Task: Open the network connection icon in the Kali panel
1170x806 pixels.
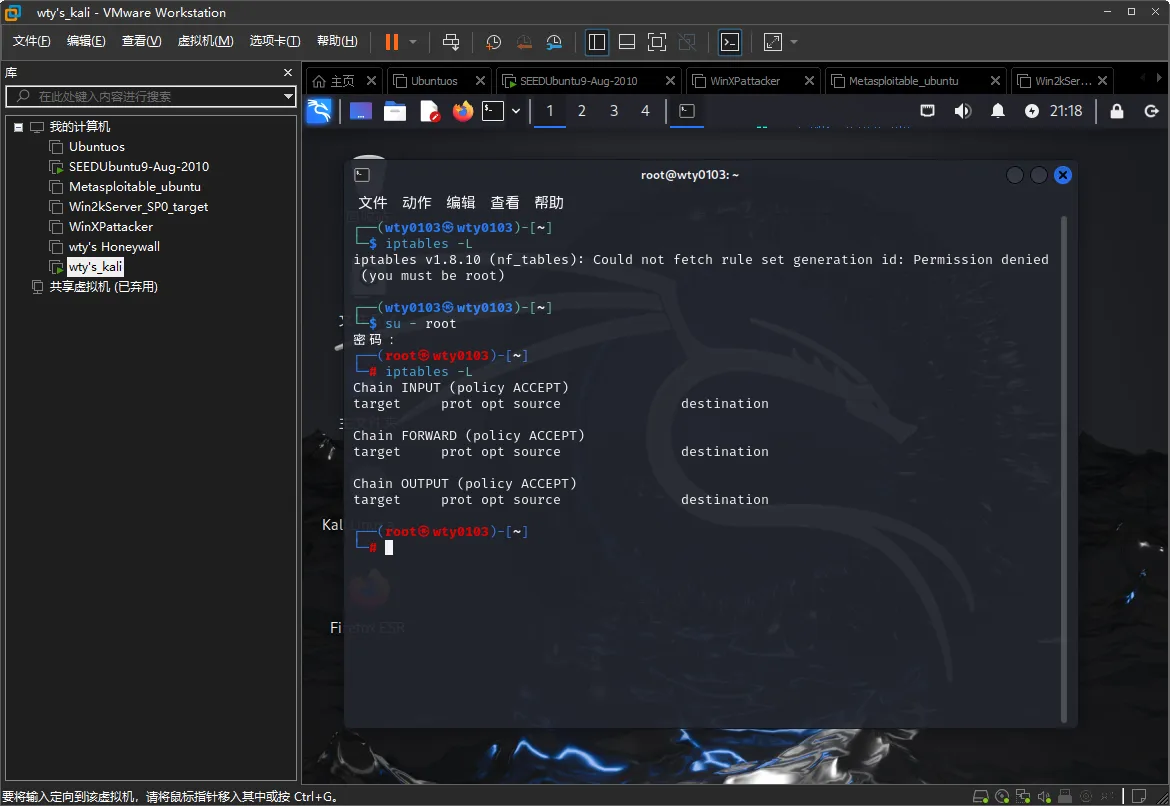Action: pos(927,111)
